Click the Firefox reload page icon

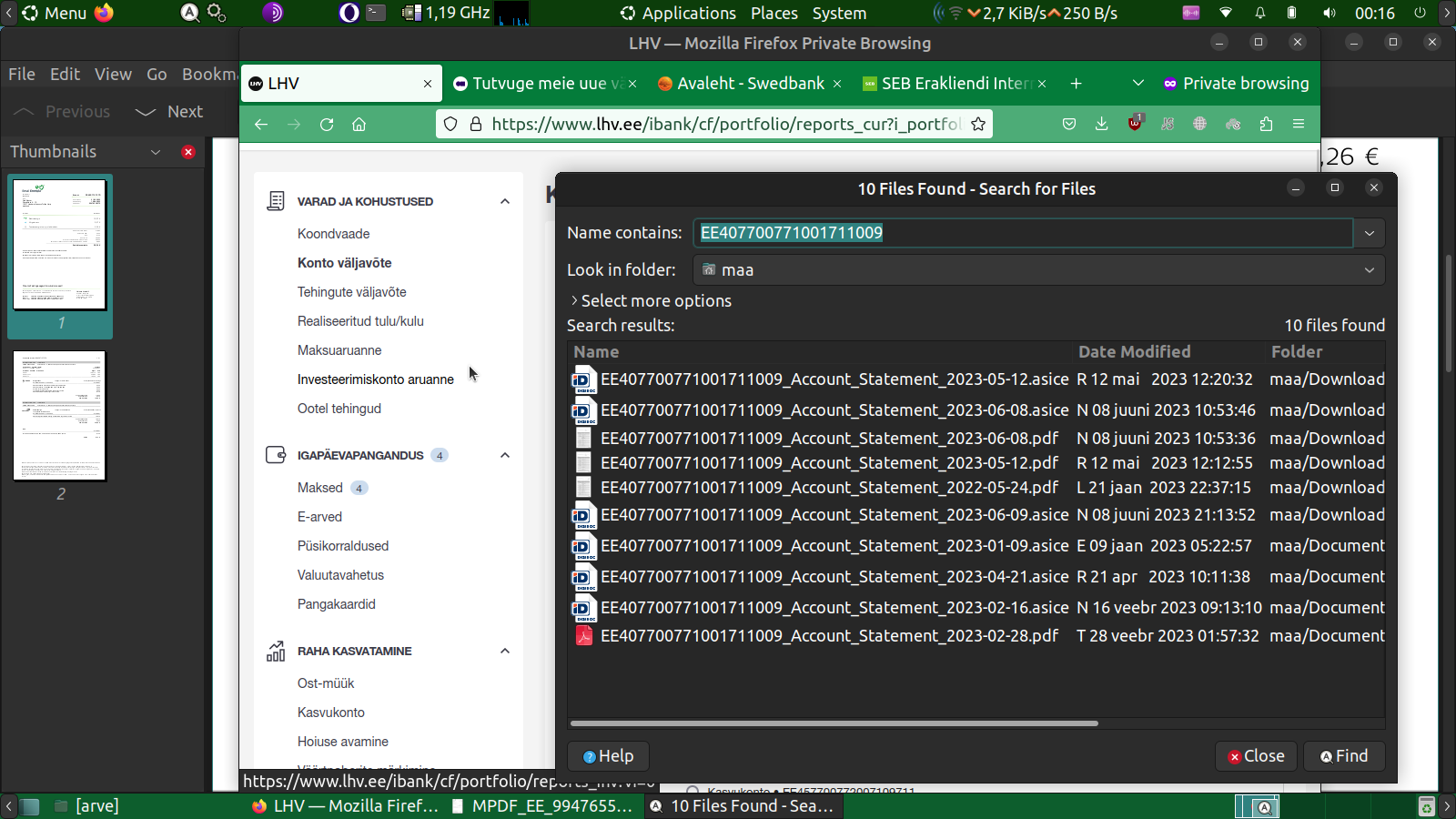point(327,125)
